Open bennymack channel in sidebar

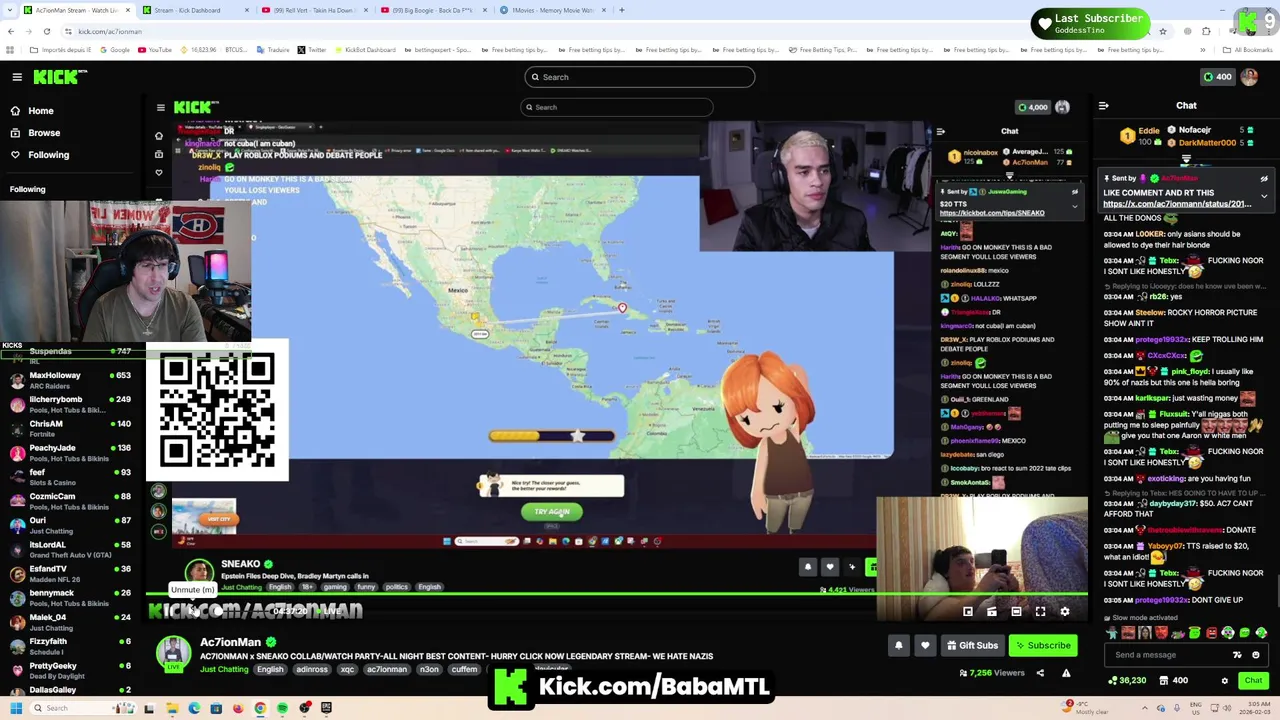coord(70,597)
